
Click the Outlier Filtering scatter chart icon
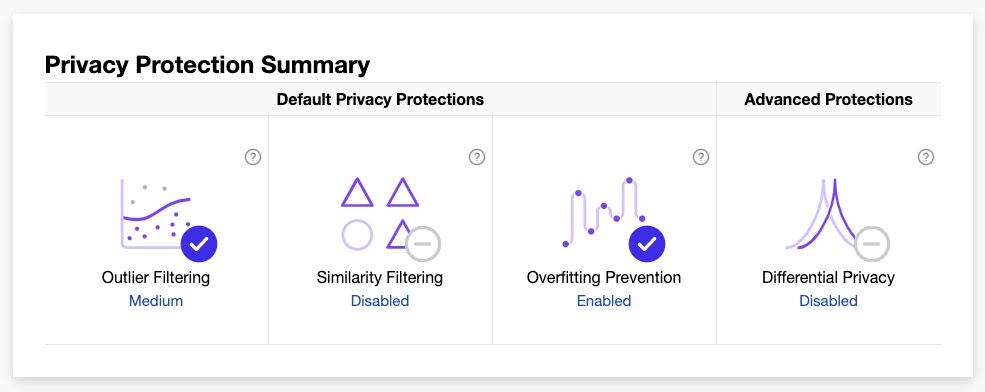156,214
